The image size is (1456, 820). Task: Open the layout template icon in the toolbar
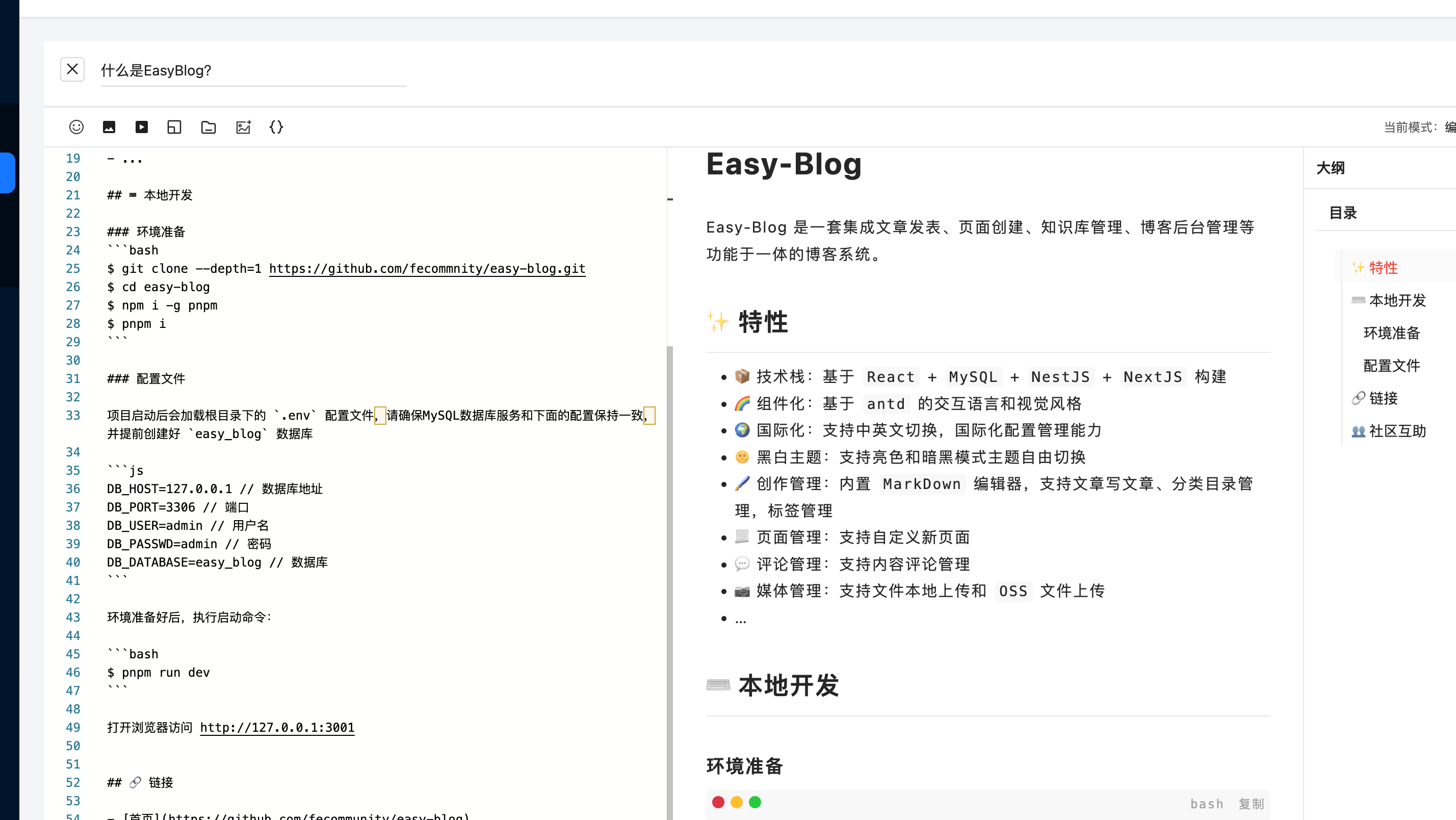coord(175,126)
